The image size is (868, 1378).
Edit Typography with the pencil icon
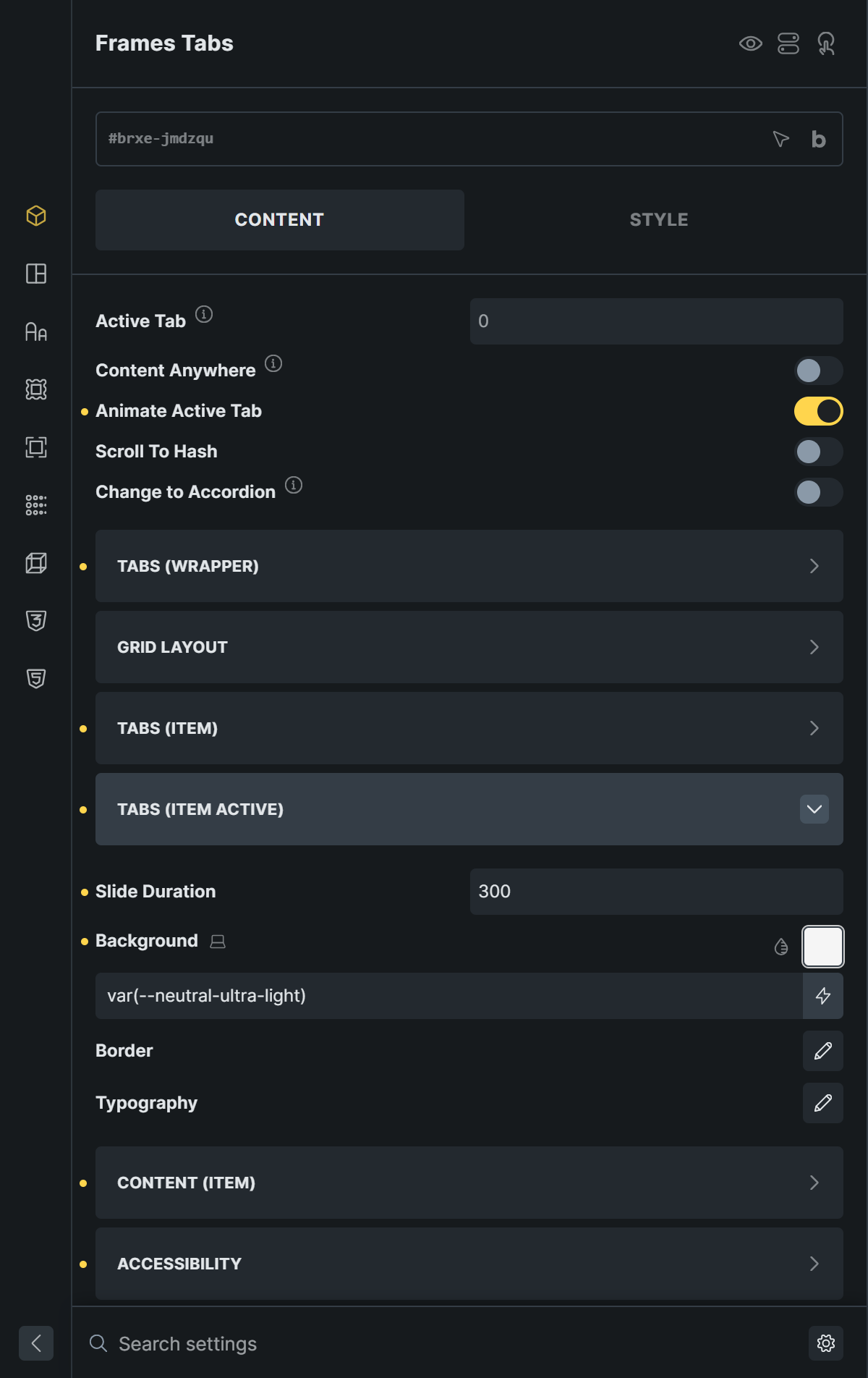click(823, 1103)
